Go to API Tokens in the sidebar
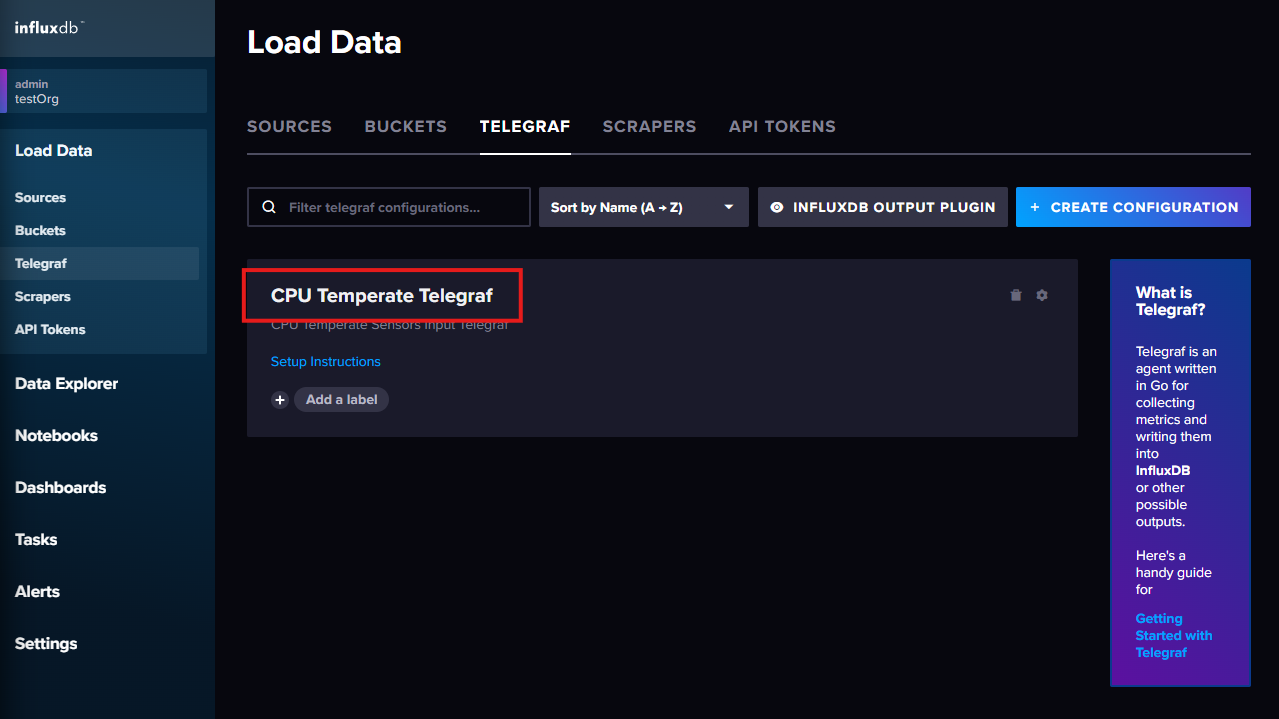 tap(50, 330)
